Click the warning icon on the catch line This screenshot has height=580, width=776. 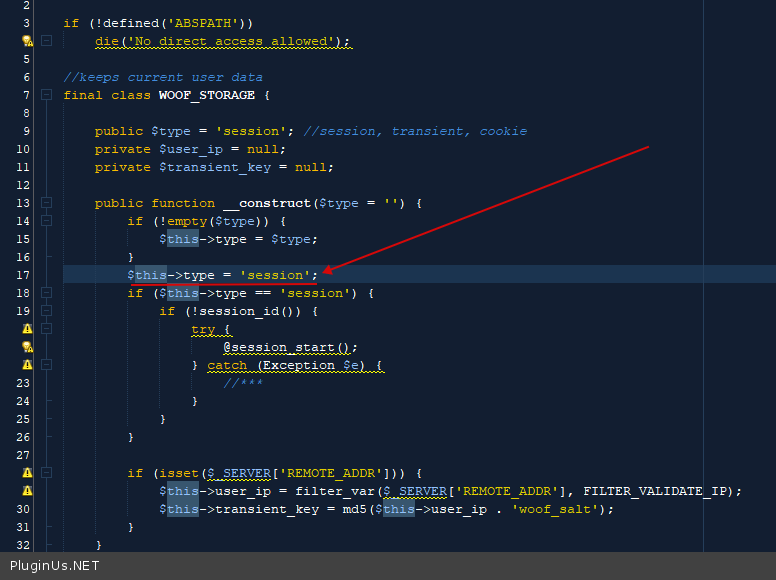[27, 365]
